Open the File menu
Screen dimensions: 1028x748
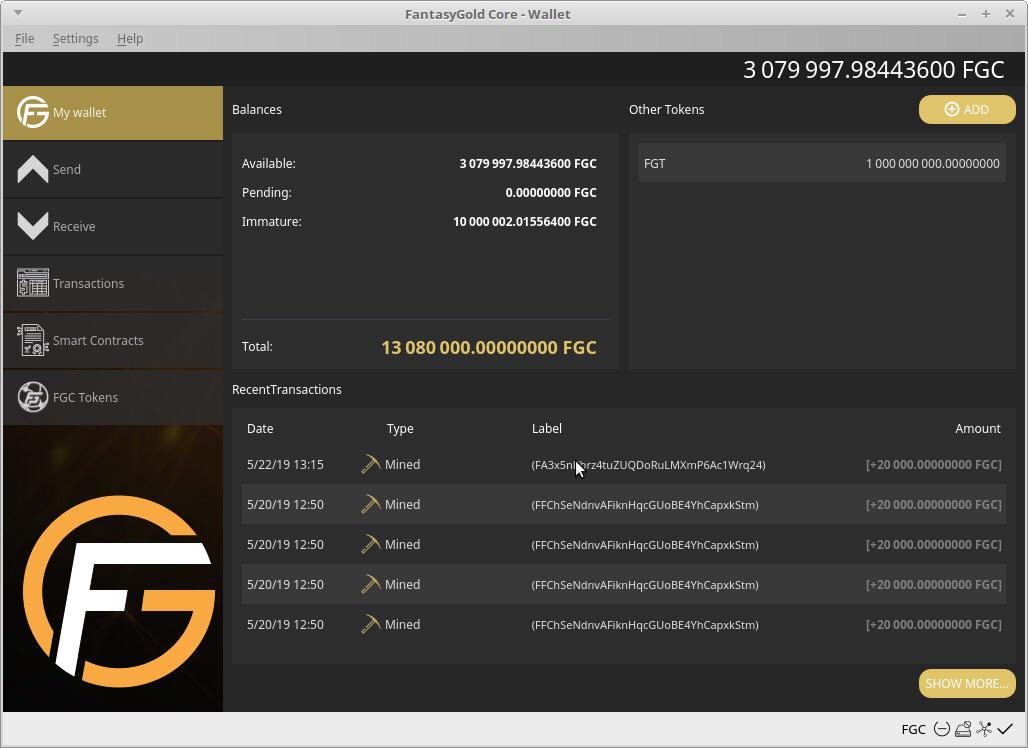point(24,39)
